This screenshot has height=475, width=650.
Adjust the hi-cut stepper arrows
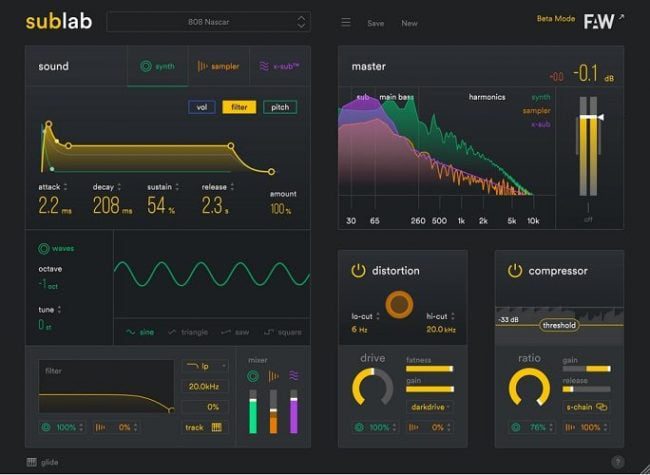tap(453, 316)
